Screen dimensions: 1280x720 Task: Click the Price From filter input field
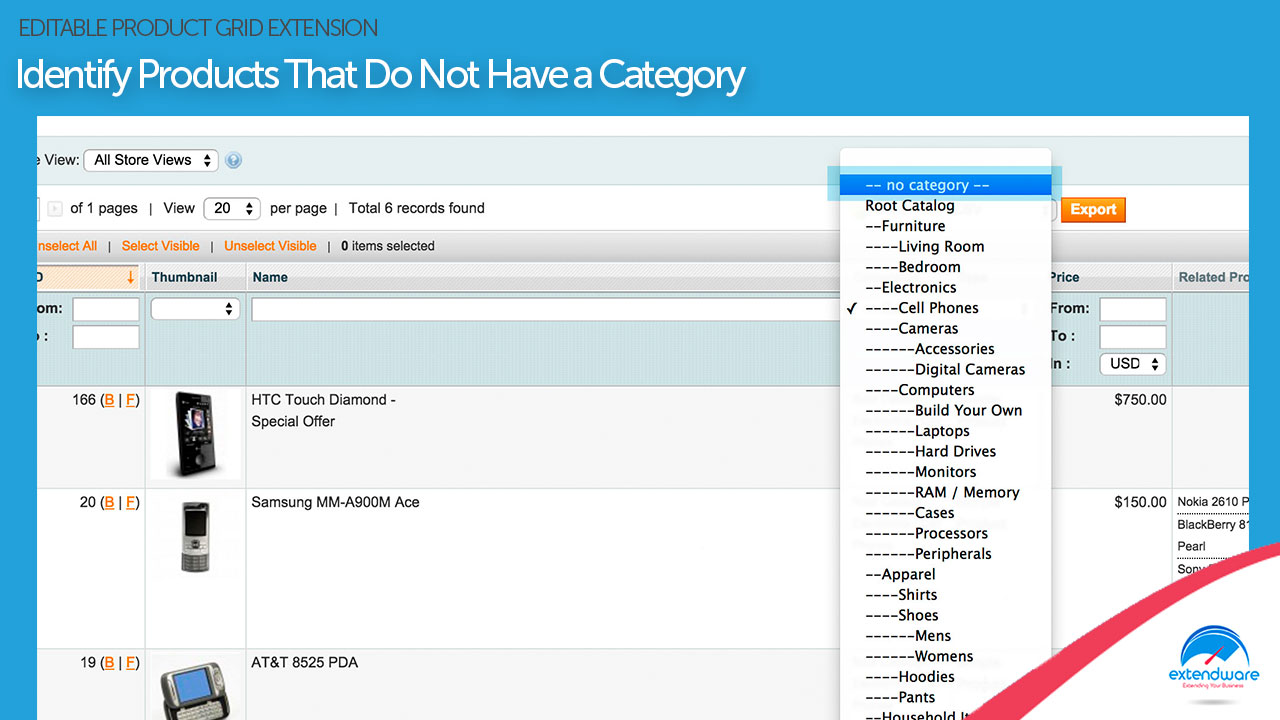coord(1132,308)
